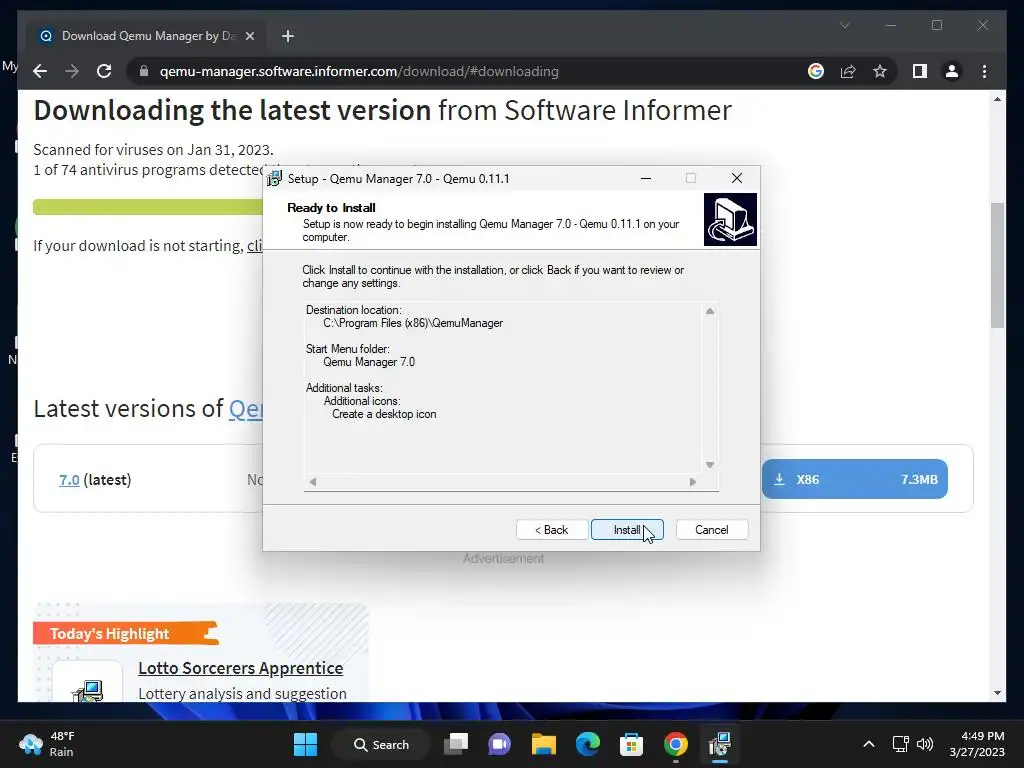Share this page via the share icon
Image resolution: width=1024 pixels, height=768 pixels.
click(x=848, y=71)
